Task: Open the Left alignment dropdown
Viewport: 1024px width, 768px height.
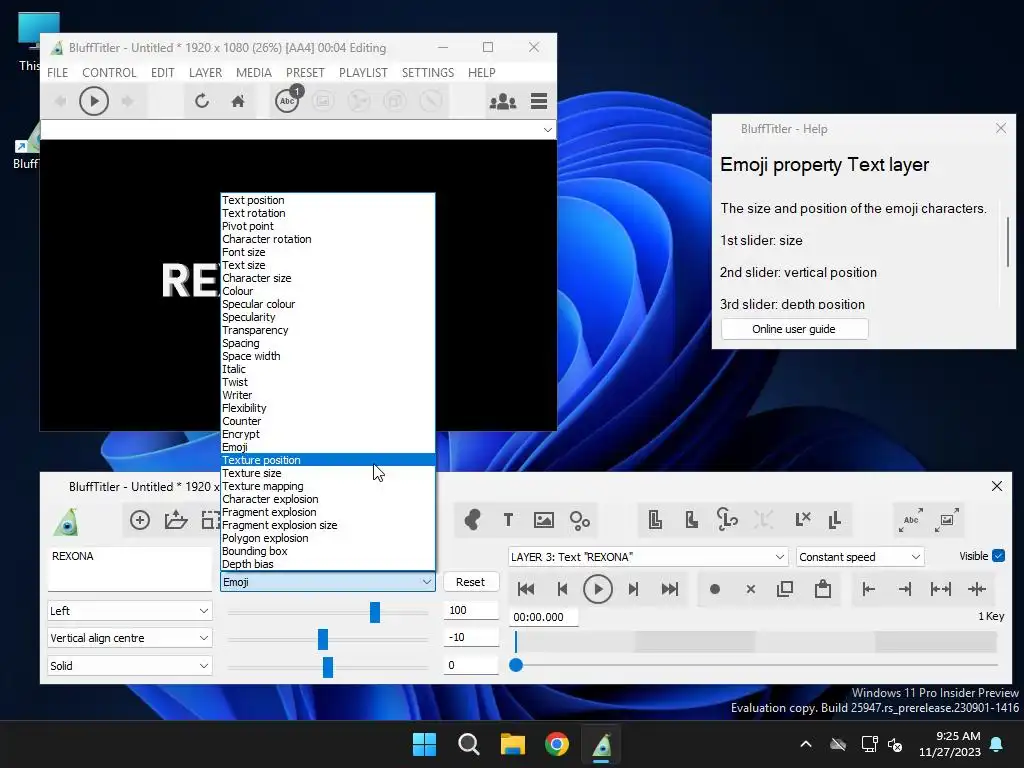Action: [x=129, y=611]
